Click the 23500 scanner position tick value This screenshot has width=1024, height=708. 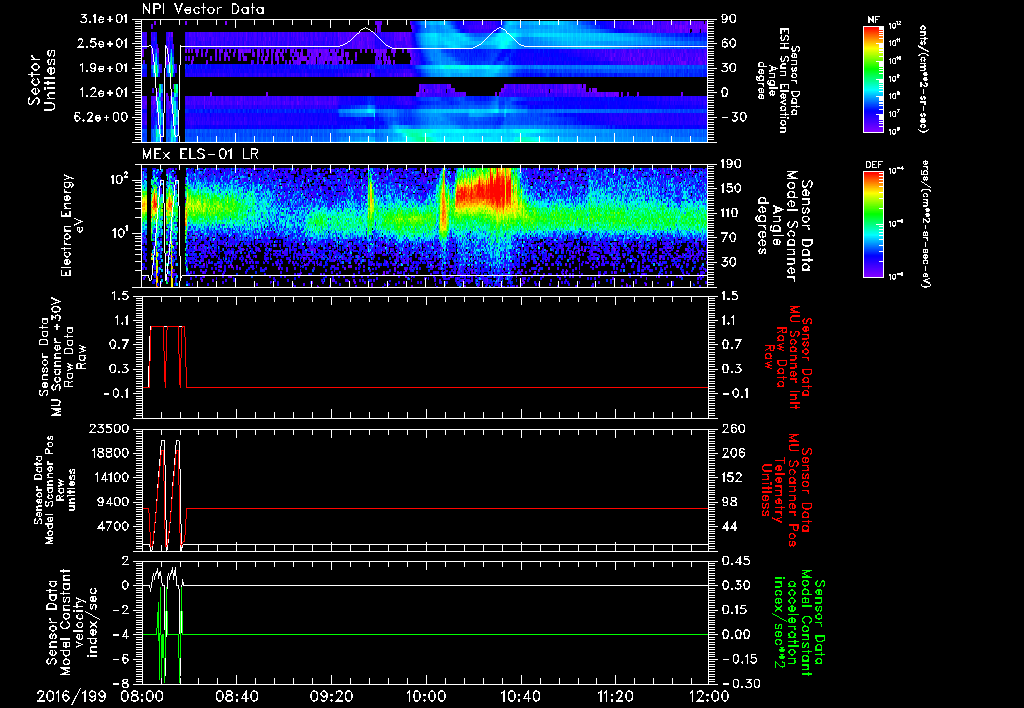pos(108,429)
